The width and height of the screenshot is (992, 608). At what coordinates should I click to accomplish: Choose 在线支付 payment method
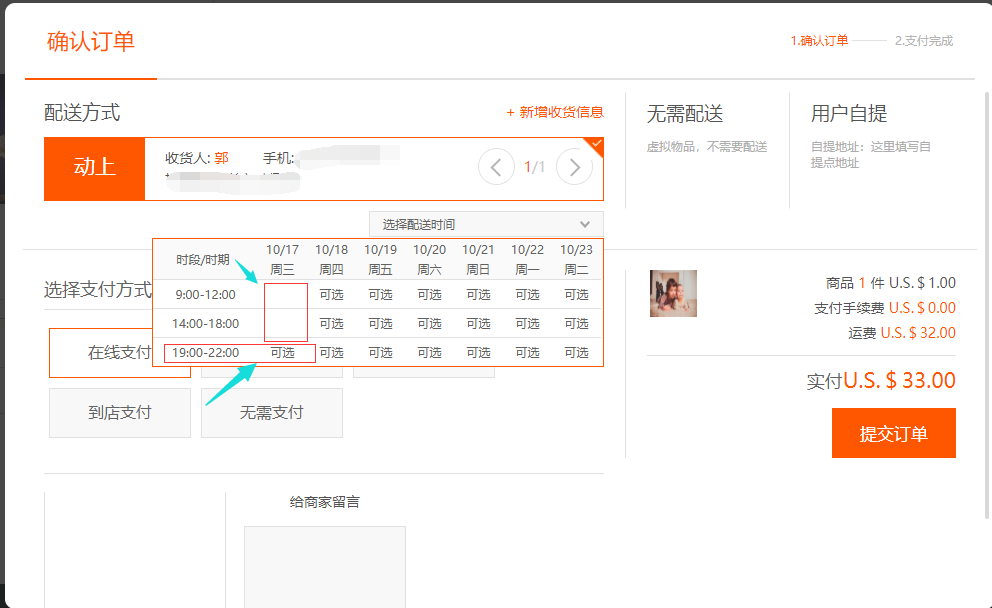click(x=119, y=353)
